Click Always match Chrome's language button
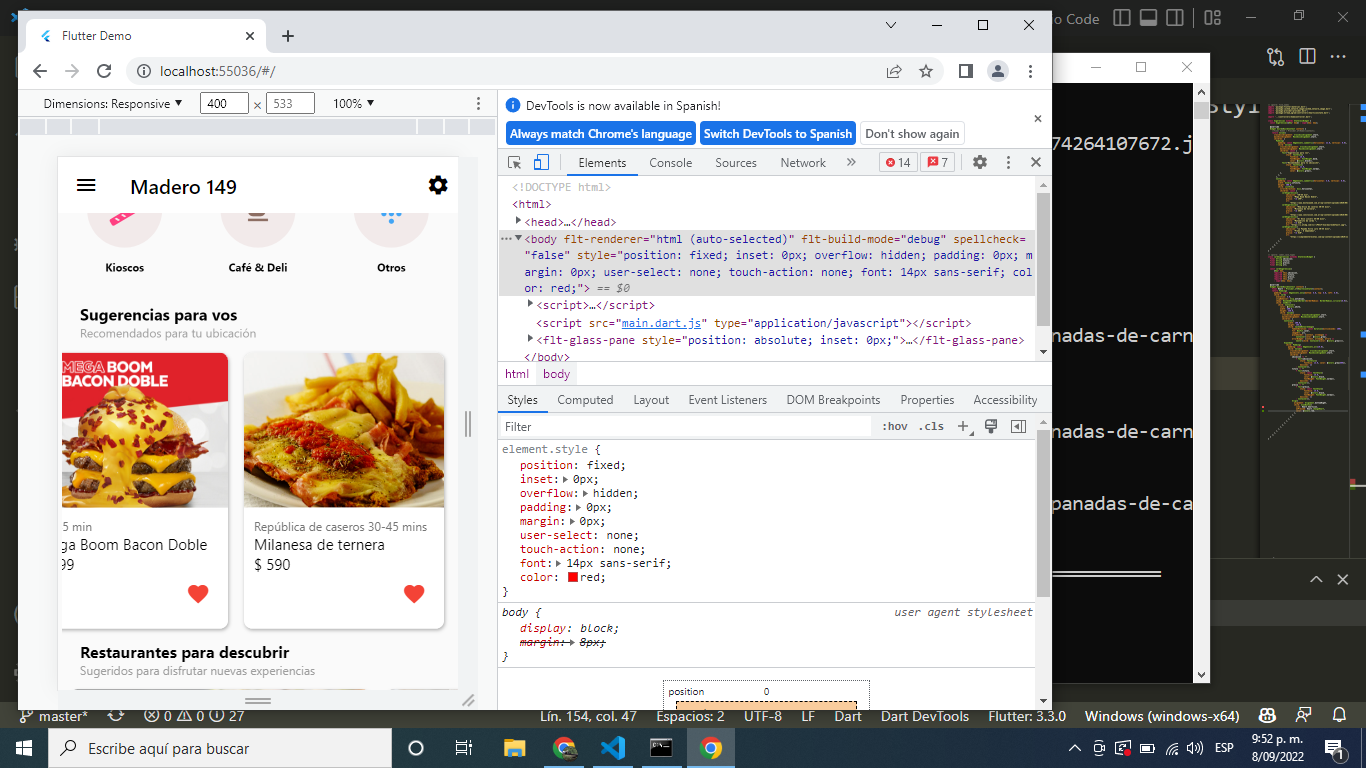 [x=600, y=134]
